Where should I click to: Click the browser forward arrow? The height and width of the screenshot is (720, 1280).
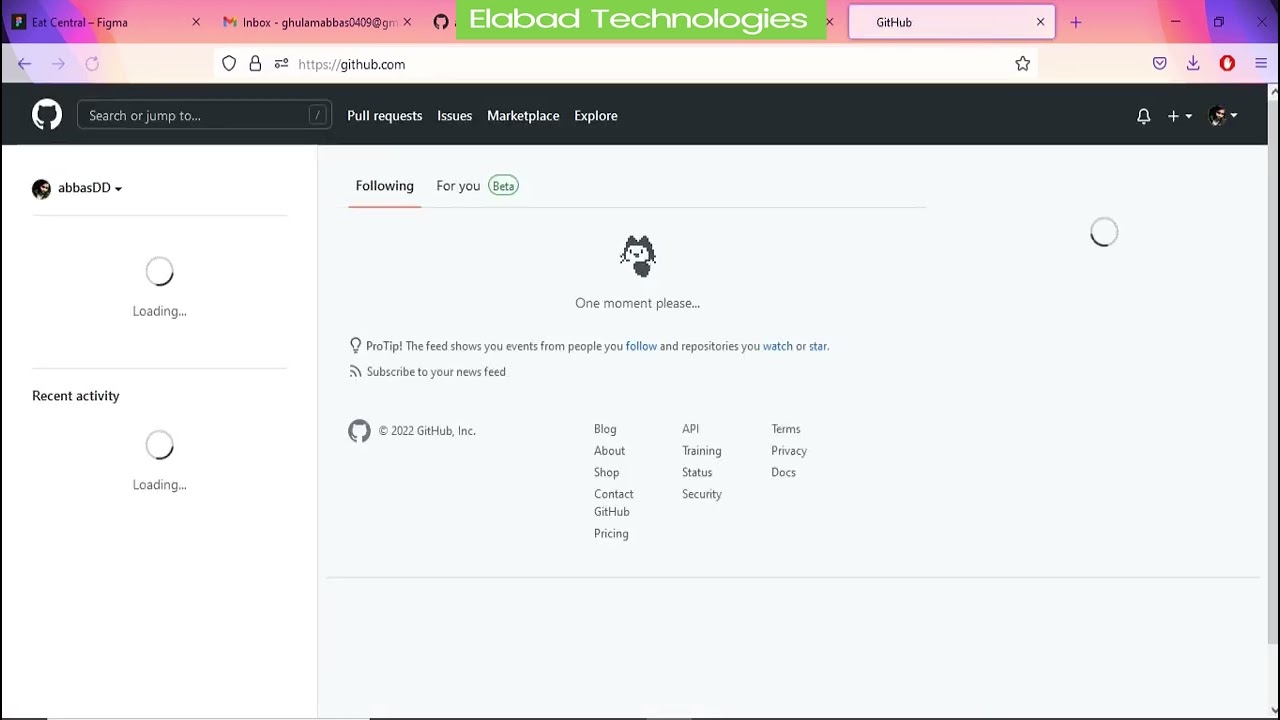(58, 64)
